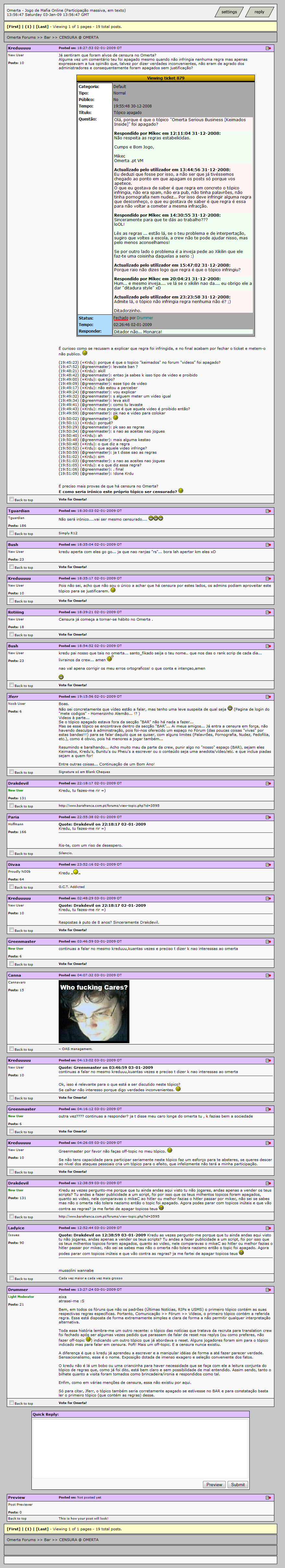Click the quote icon on Divaa's post

(x=268, y=864)
